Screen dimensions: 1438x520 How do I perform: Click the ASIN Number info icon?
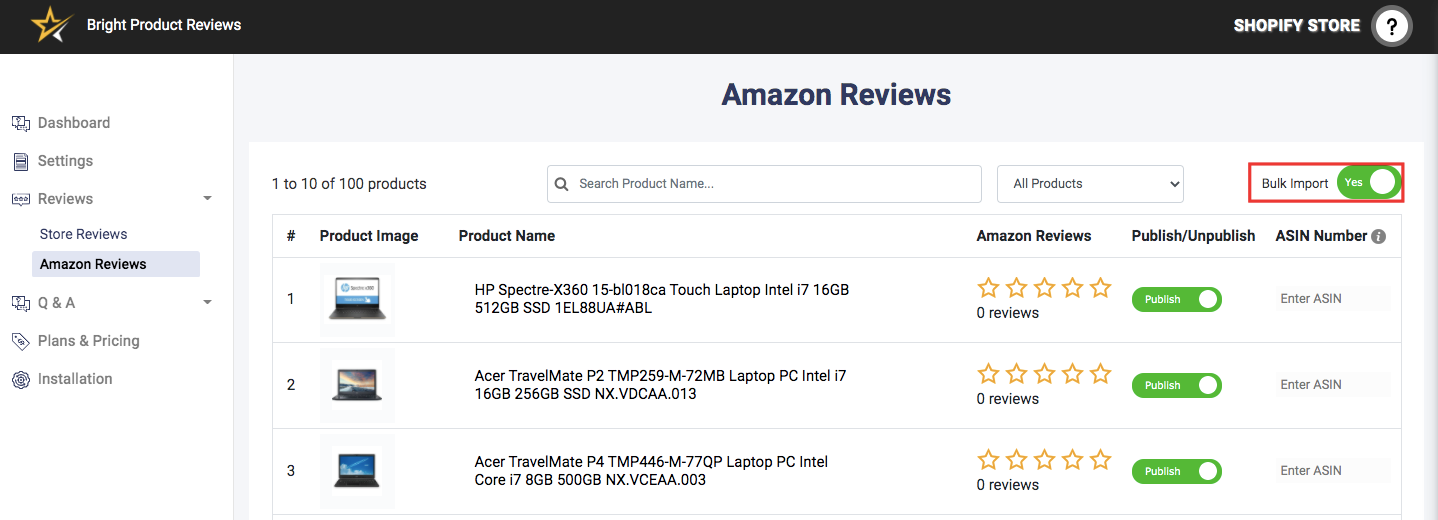tap(1378, 237)
